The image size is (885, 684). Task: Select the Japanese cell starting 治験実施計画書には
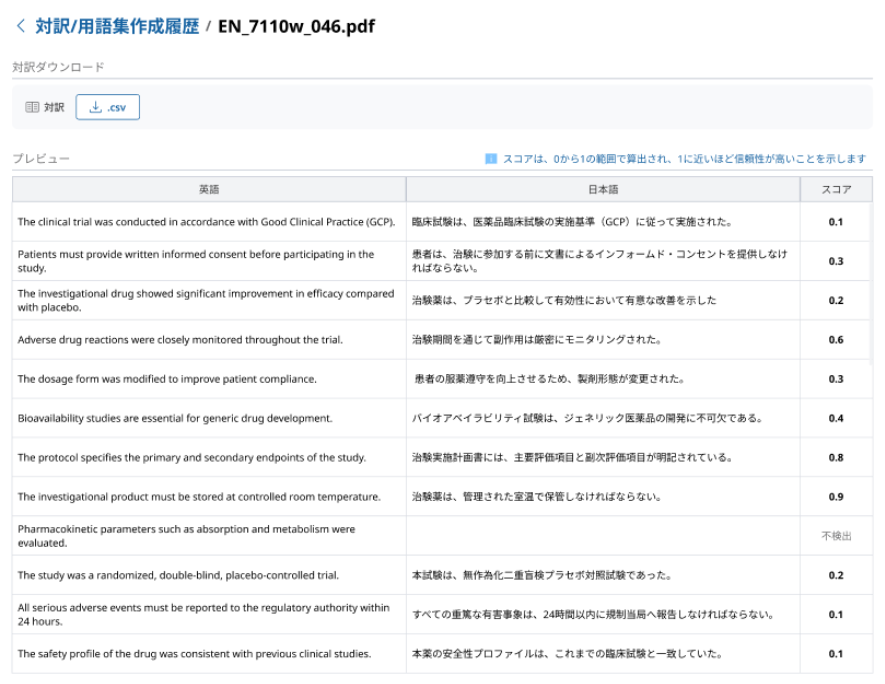tap(572, 458)
